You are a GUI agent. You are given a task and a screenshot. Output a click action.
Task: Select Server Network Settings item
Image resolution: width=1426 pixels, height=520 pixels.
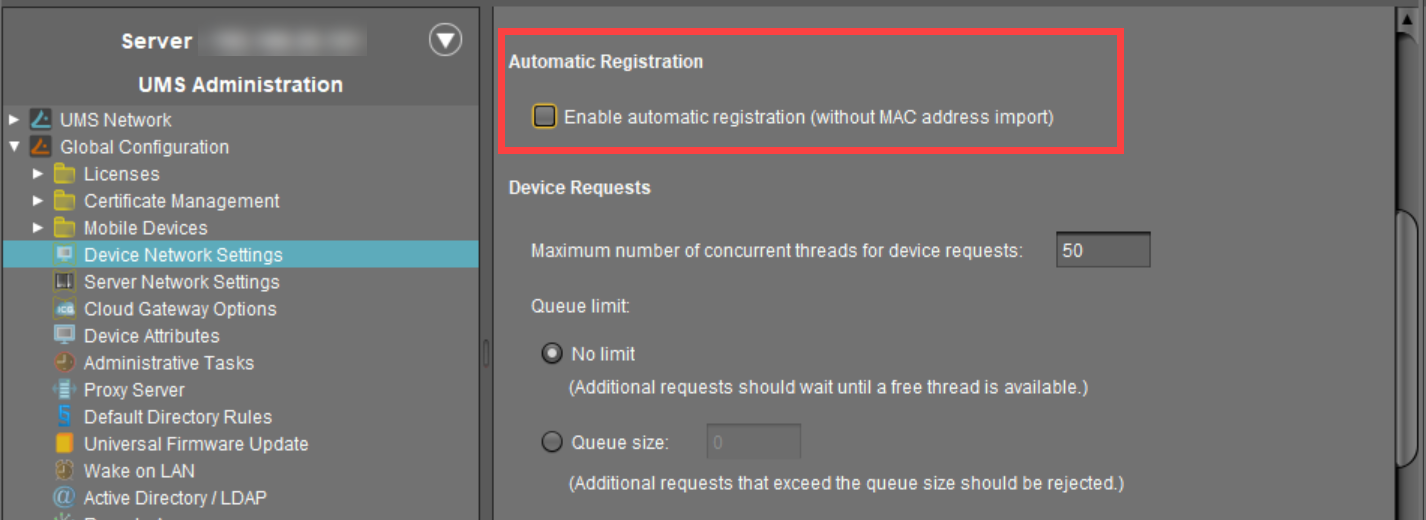pos(181,282)
